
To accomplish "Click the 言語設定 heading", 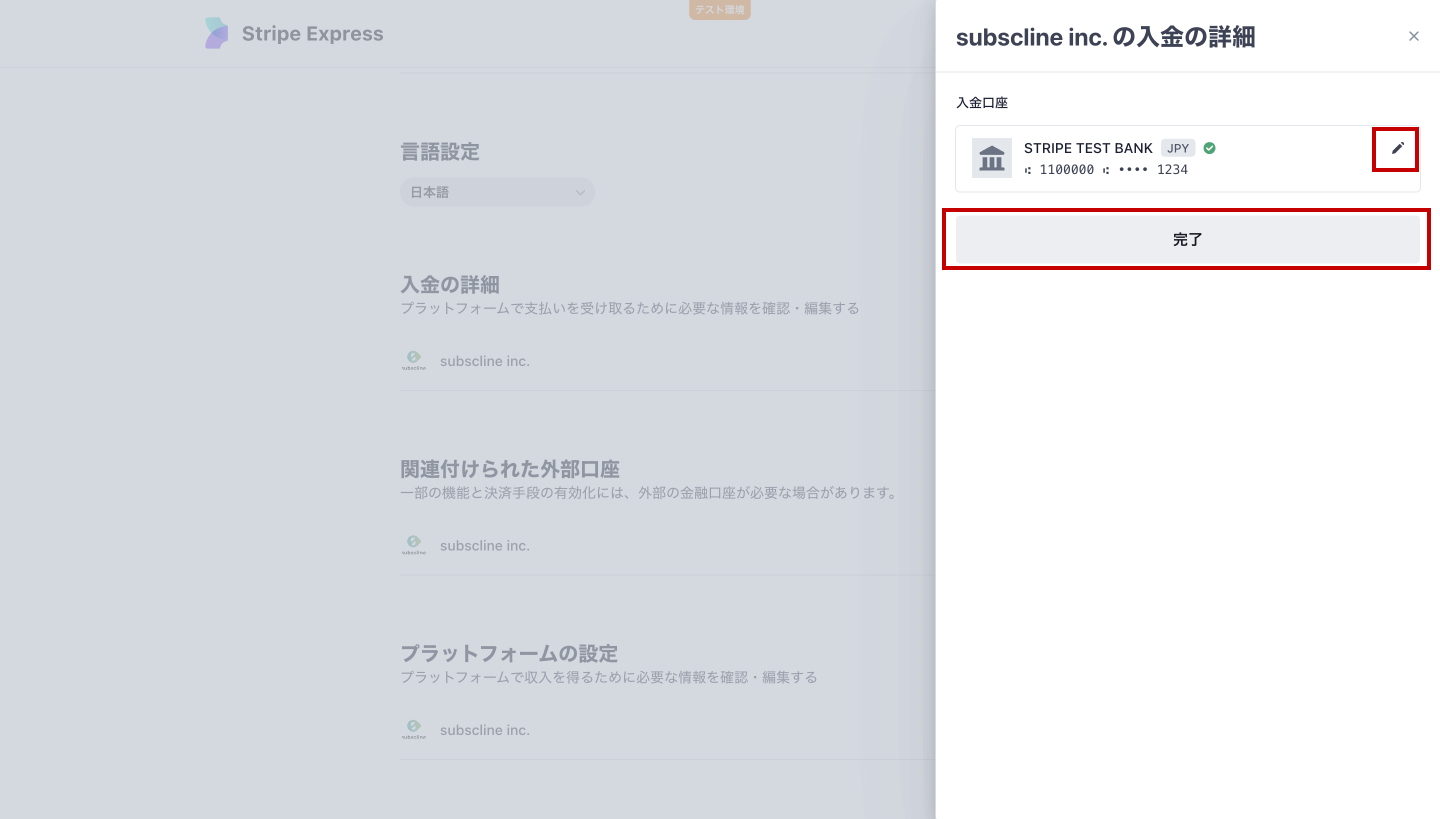I will tap(440, 152).
